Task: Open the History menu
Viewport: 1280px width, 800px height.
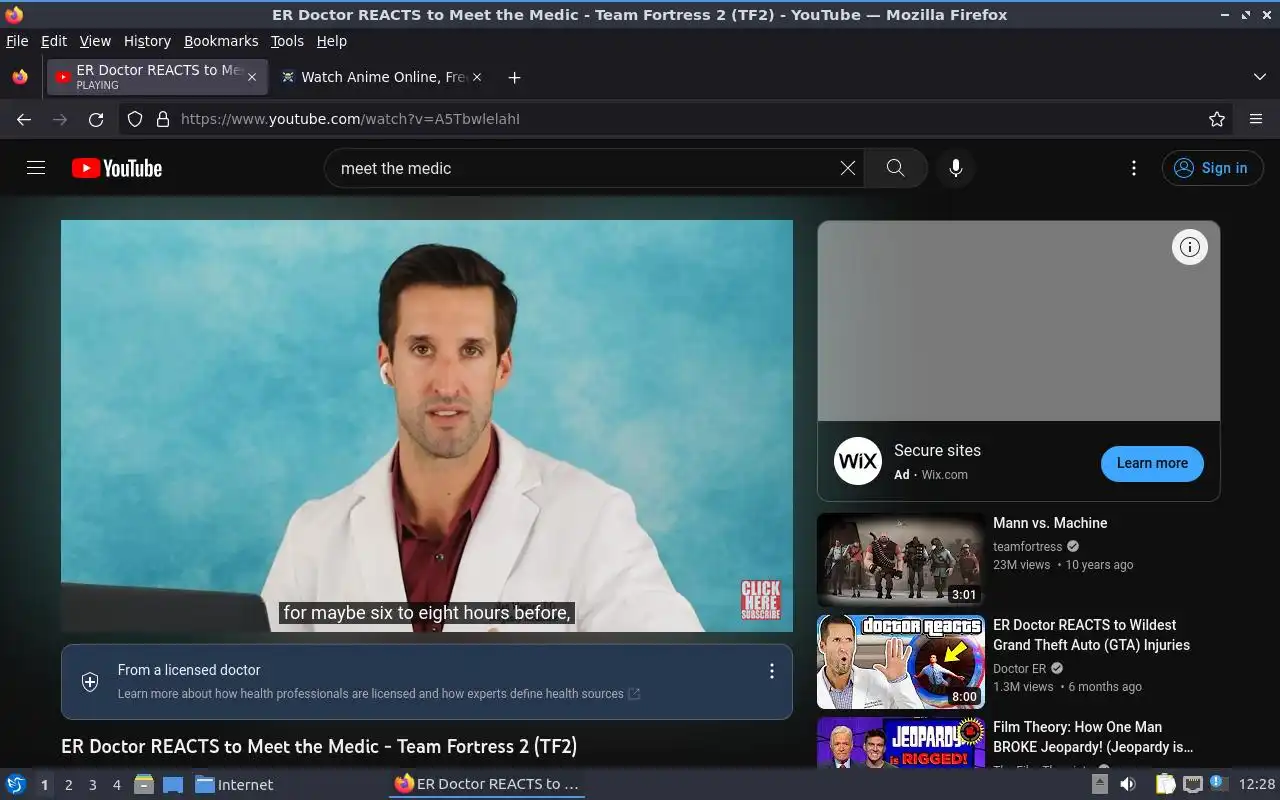Action: 147,41
